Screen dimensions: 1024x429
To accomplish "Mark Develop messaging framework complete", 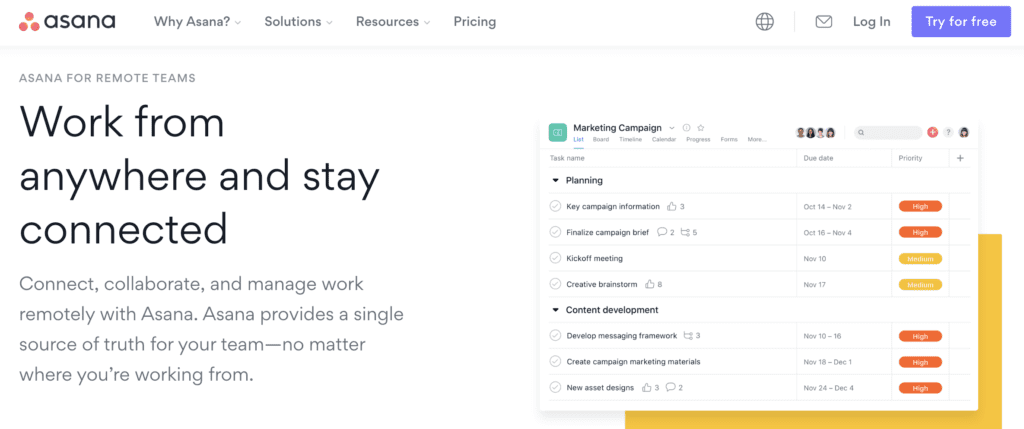I will pos(555,336).
